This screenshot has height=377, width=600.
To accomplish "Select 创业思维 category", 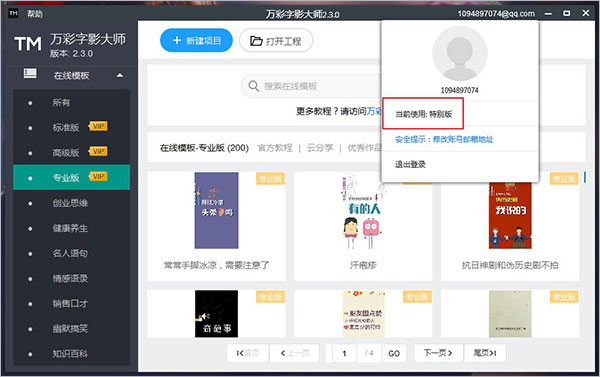I will [x=72, y=203].
